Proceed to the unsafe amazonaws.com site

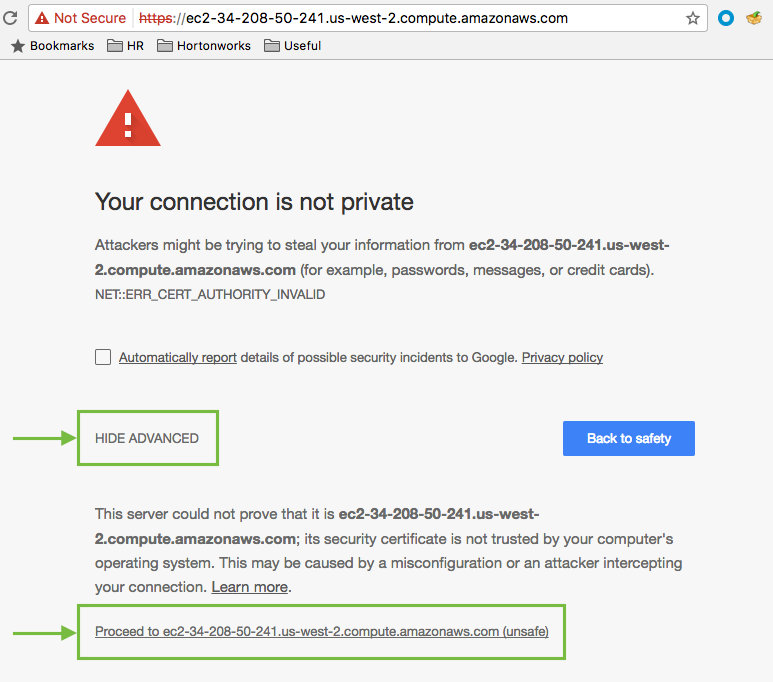coord(321,631)
